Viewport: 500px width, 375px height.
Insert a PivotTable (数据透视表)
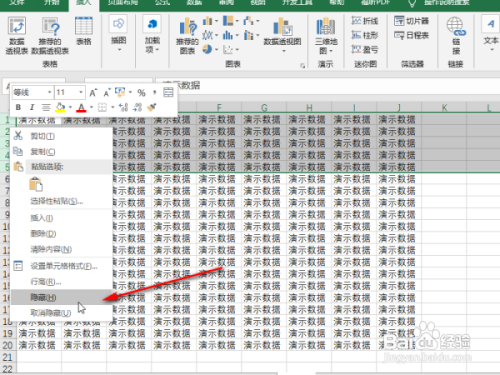coord(17,36)
